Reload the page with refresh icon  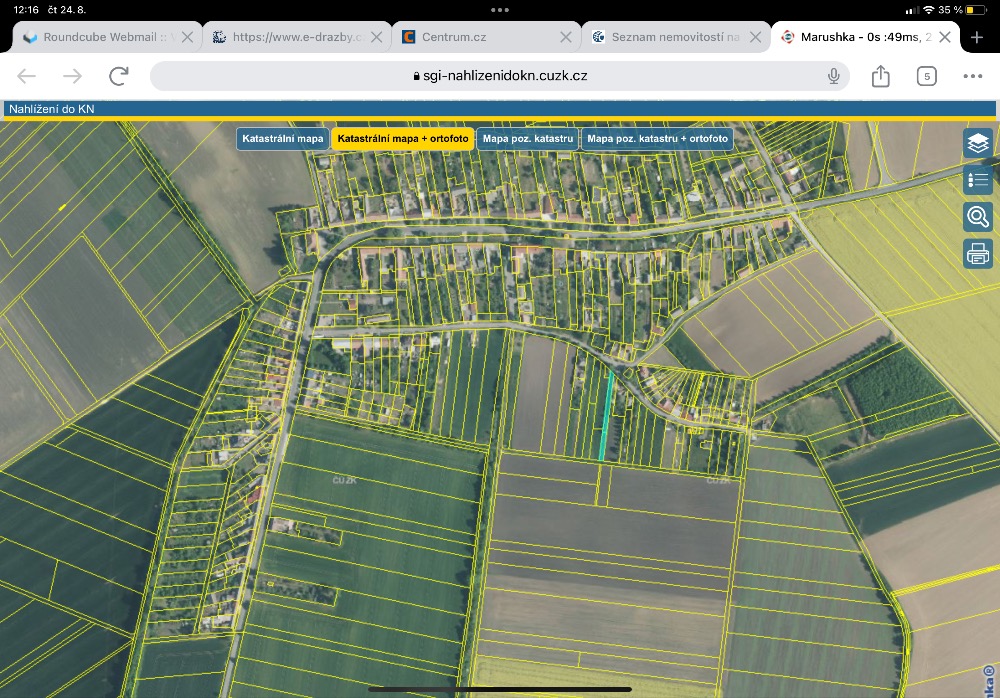coord(119,76)
